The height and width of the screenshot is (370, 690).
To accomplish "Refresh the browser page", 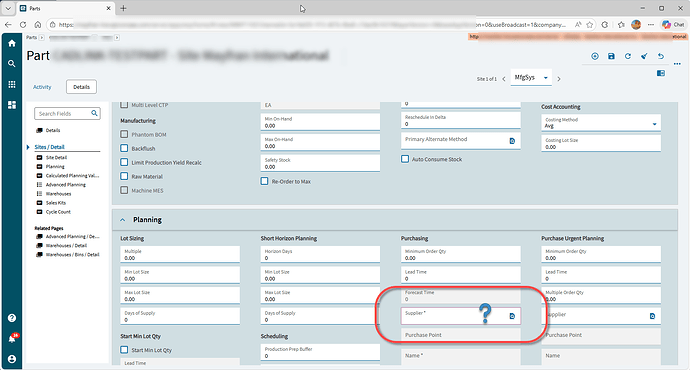I will [x=23, y=25].
